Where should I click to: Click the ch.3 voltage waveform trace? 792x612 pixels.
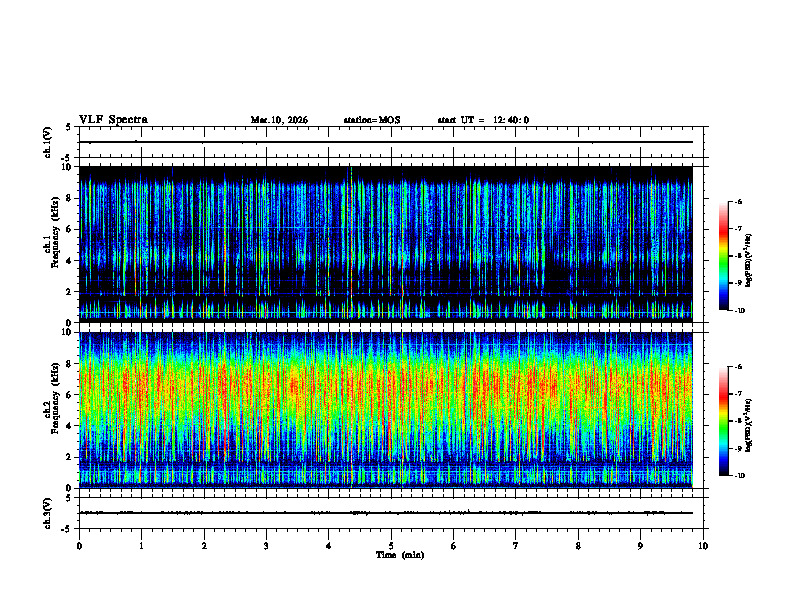coord(386,513)
